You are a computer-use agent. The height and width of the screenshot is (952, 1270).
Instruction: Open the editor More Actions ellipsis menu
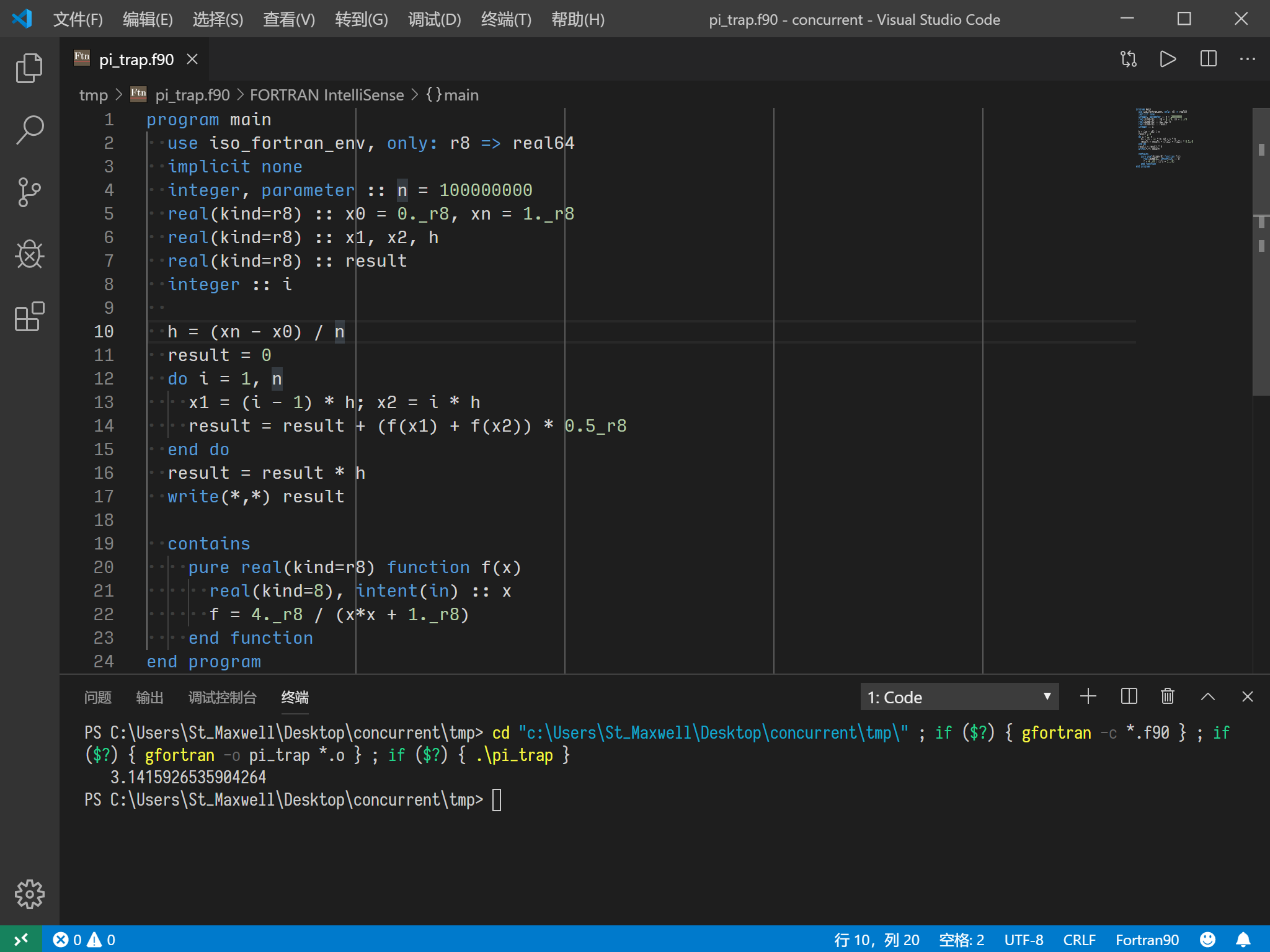1247,60
